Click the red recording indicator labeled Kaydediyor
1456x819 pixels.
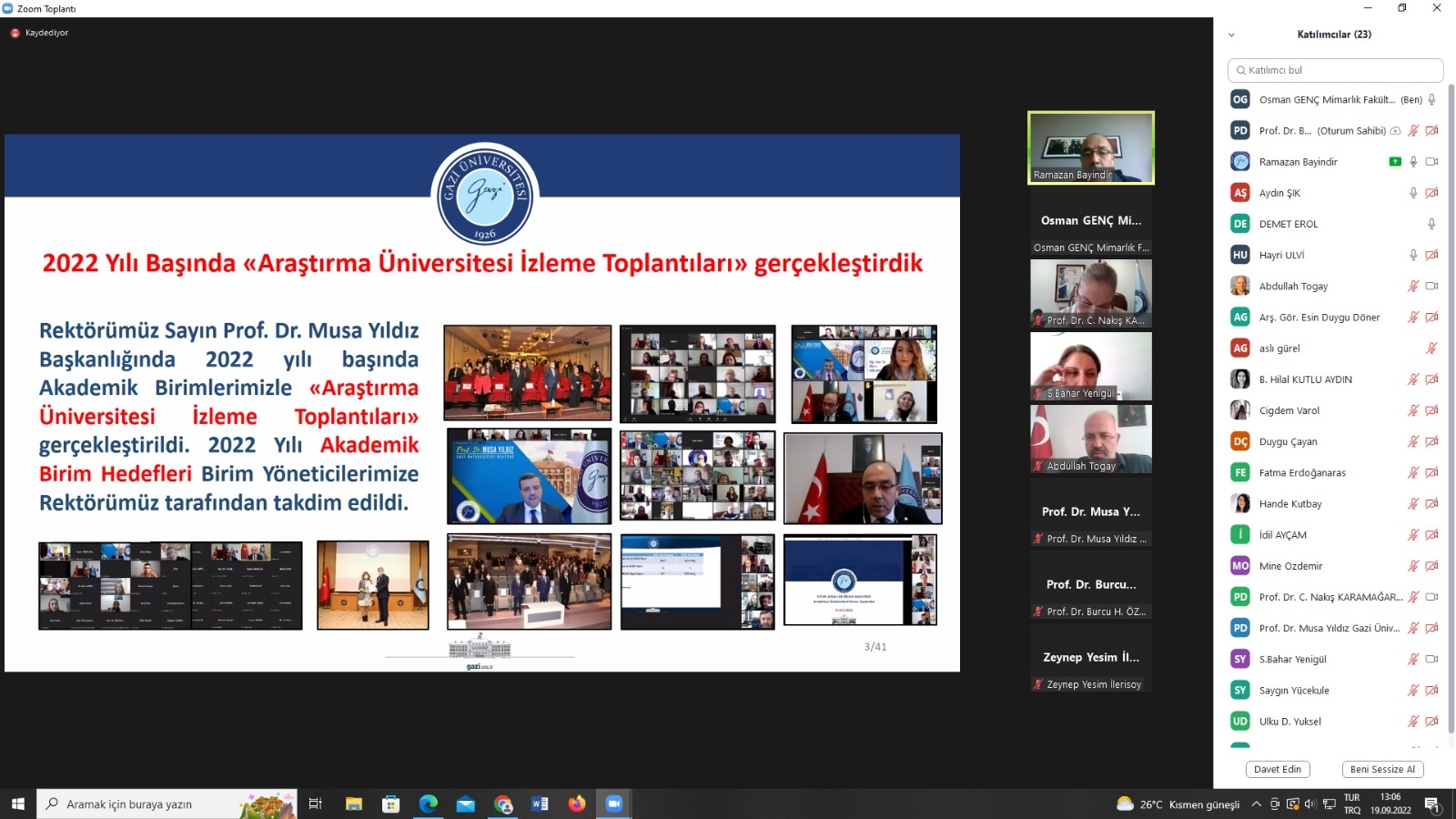click(15, 33)
